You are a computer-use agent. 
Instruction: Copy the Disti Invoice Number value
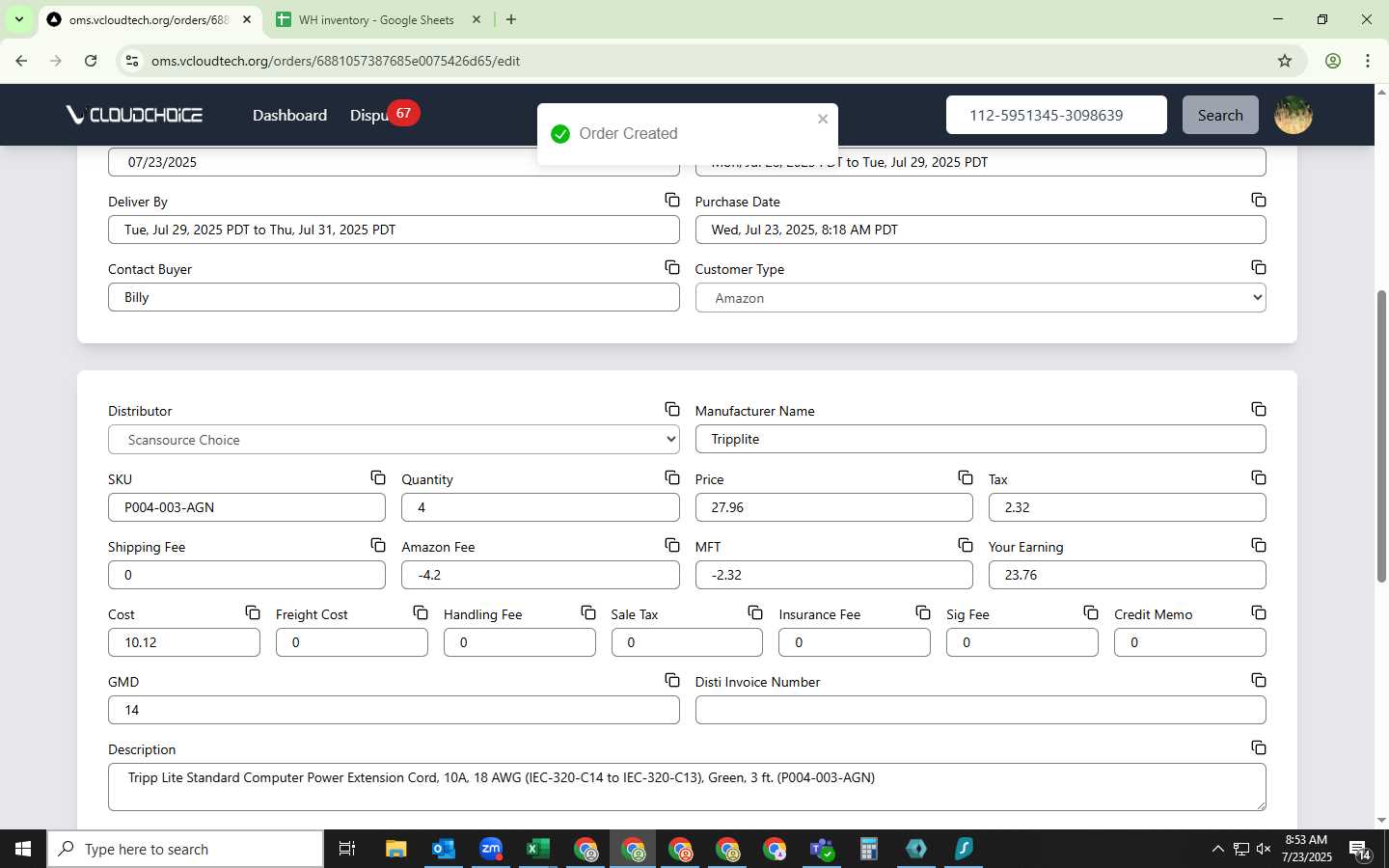pos(1259,680)
